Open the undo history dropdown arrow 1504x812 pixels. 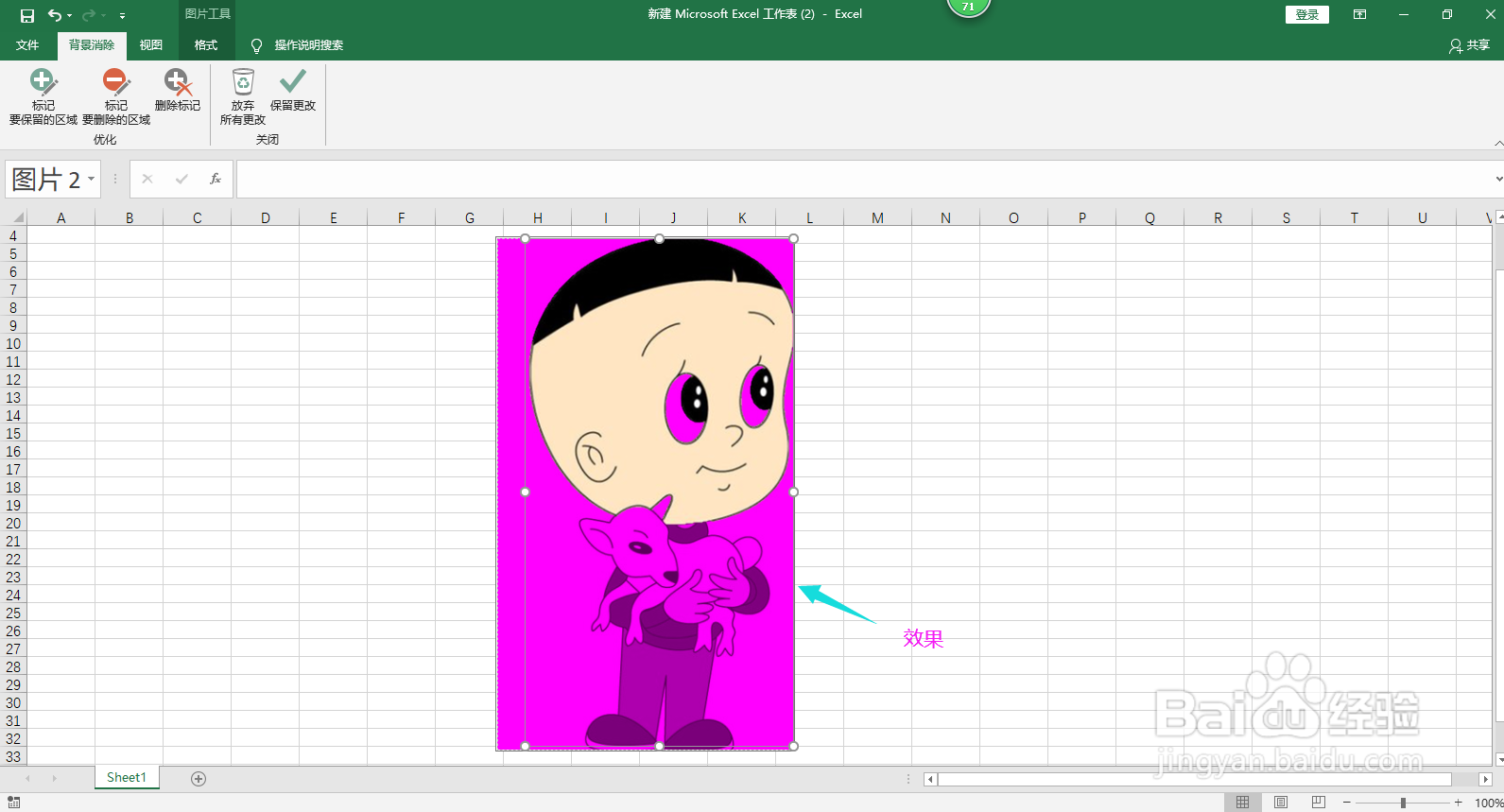tap(70, 16)
